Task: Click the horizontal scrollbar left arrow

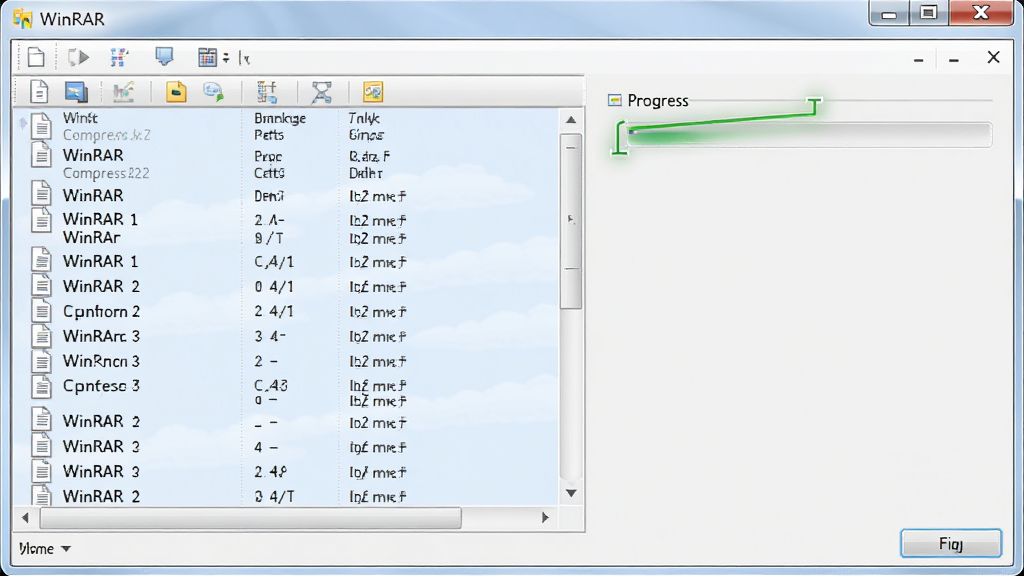Action: 25,518
